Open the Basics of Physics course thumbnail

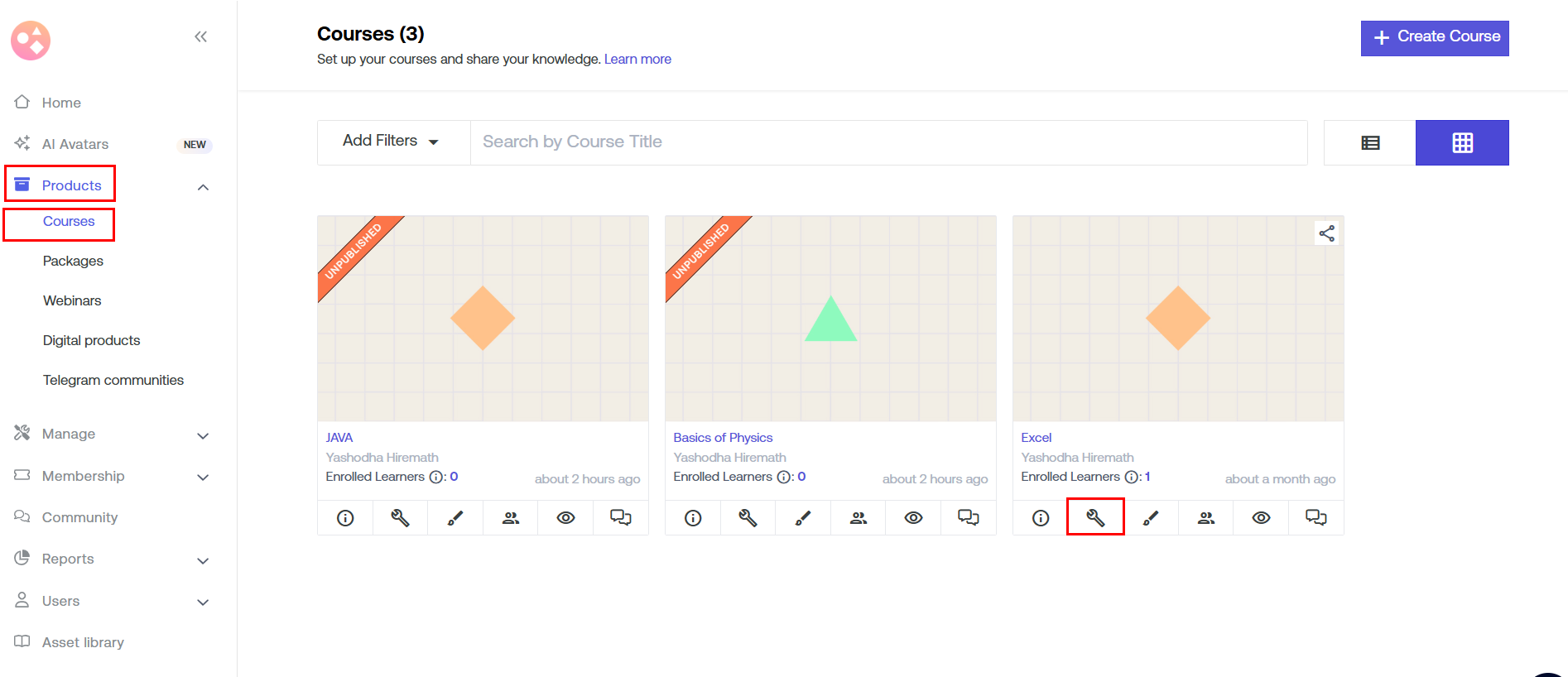point(830,319)
